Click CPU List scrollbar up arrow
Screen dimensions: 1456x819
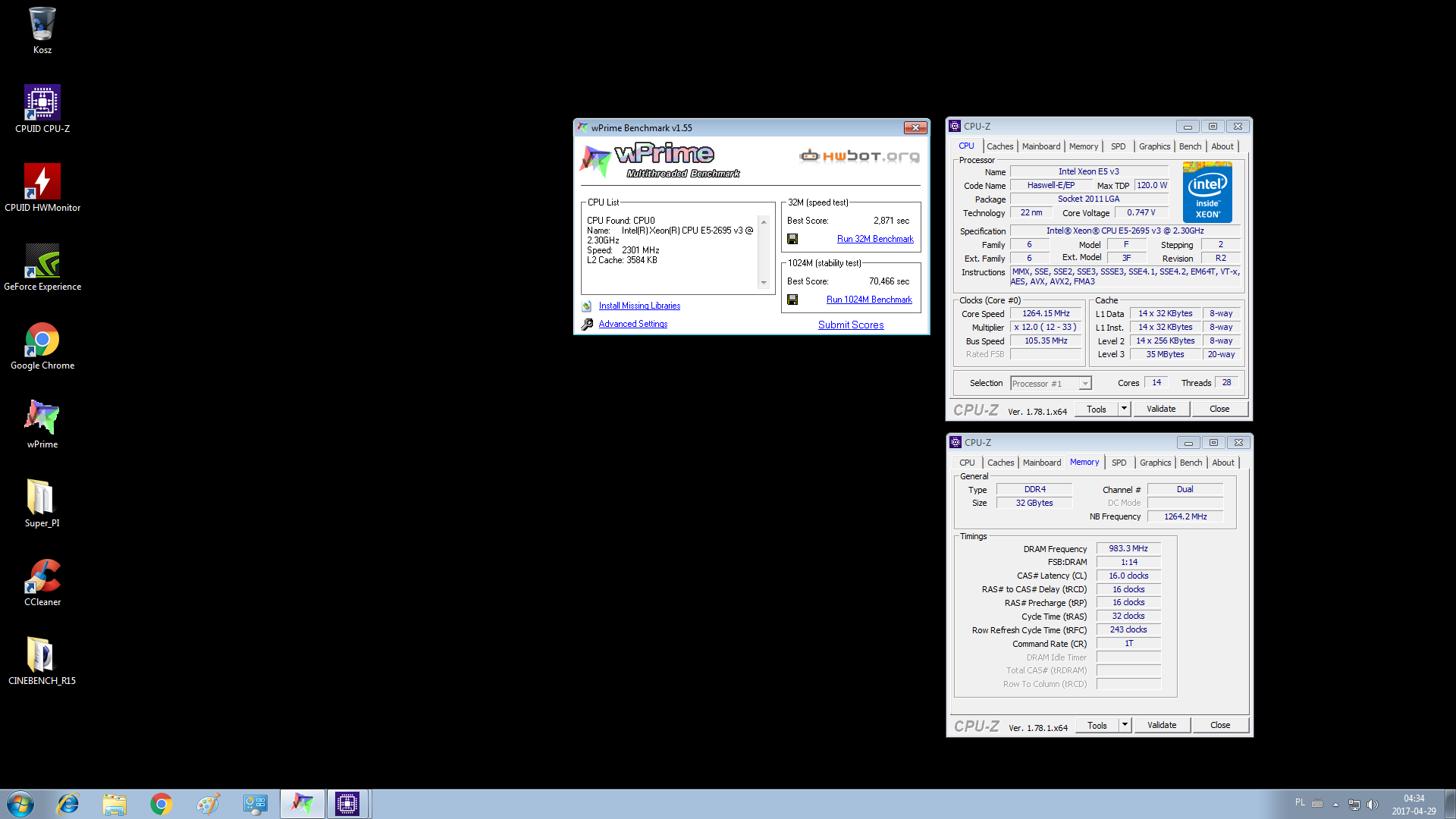tap(764, 221)
